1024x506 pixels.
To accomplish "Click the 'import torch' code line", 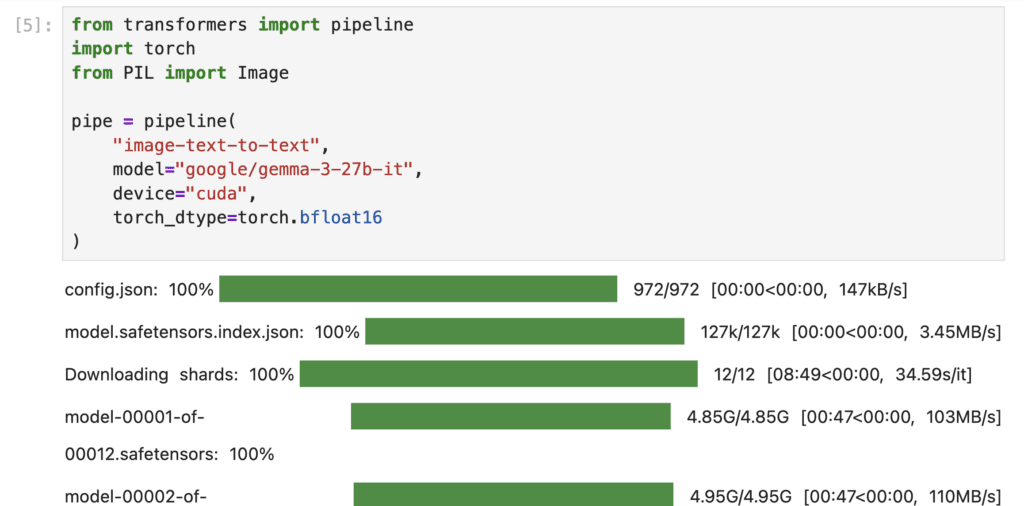I will pos(133,49).
